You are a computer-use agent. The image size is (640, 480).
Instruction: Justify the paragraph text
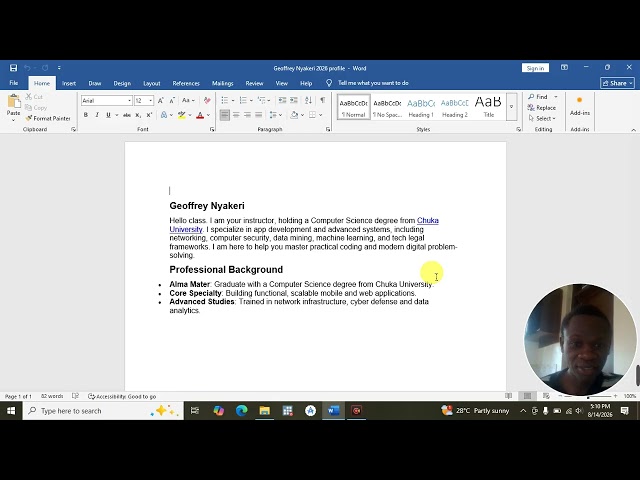(258, 115)
